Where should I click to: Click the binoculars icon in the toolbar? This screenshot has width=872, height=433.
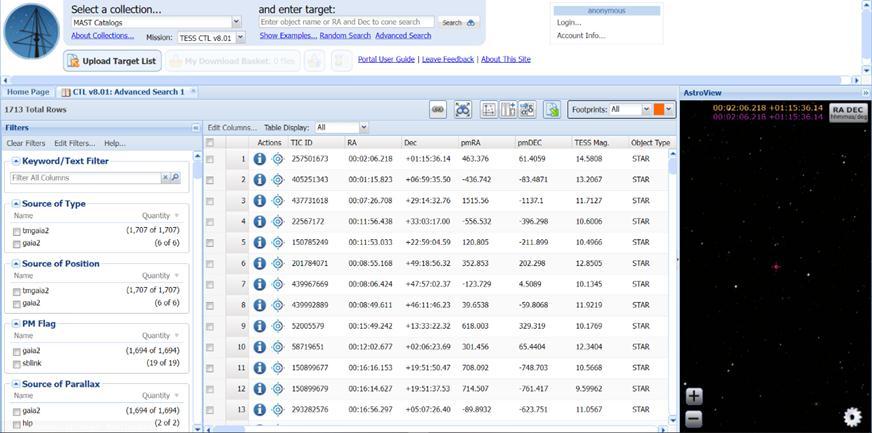(463, 109)
